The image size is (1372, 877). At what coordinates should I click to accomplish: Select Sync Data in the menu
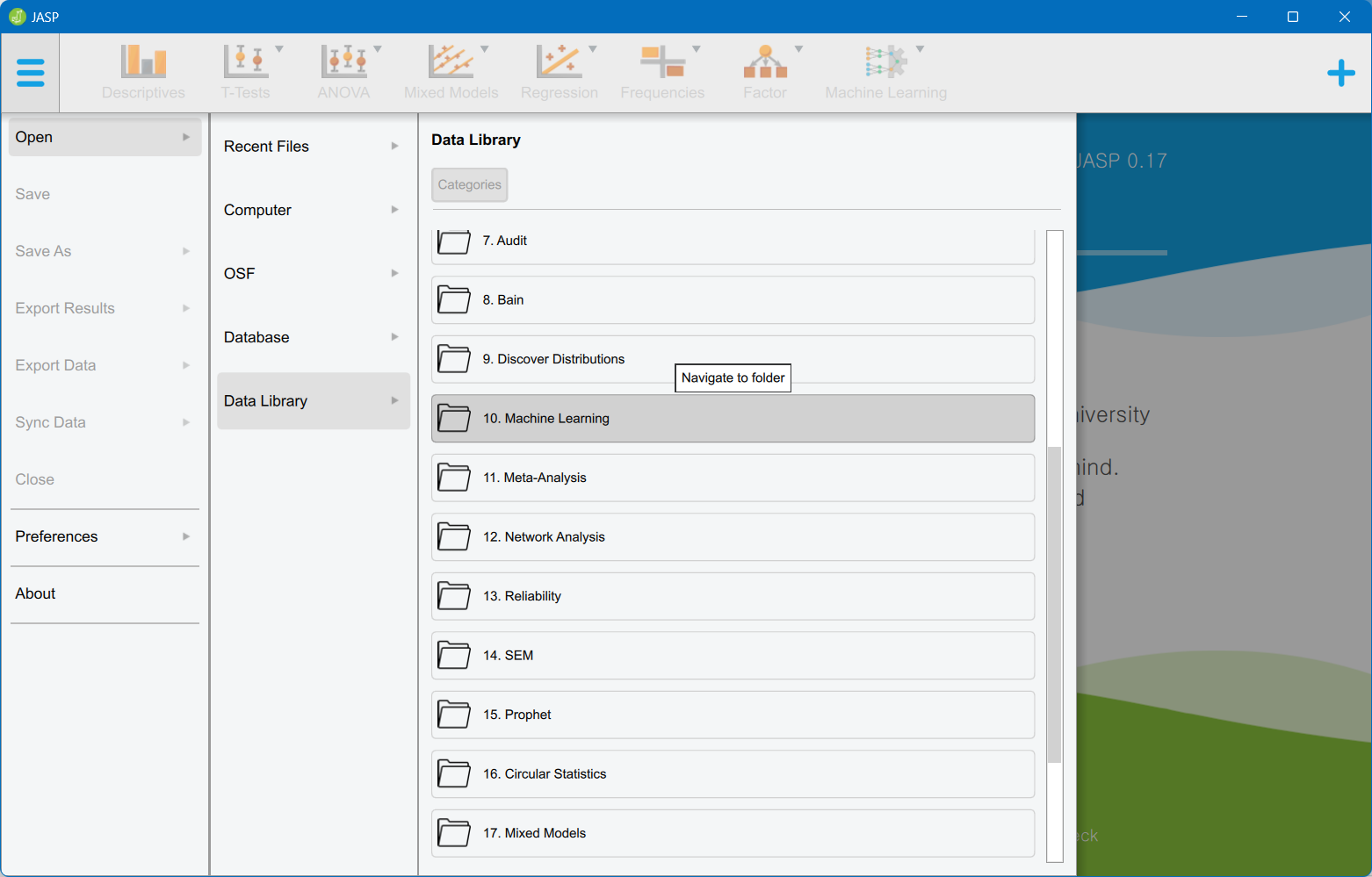click(105, 422)
